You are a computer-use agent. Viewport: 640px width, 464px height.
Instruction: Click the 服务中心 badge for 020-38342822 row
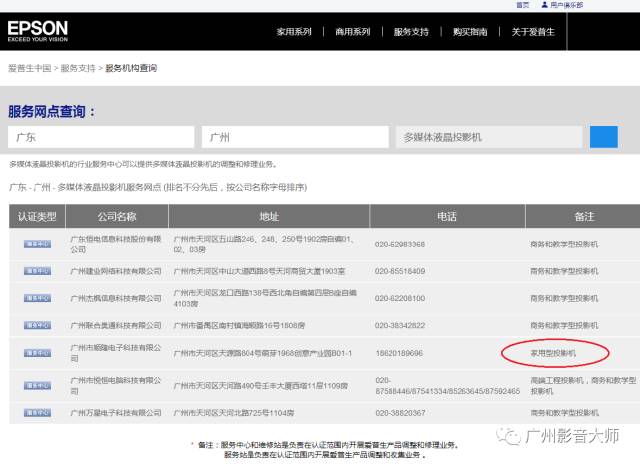click(x=37, y=325)
